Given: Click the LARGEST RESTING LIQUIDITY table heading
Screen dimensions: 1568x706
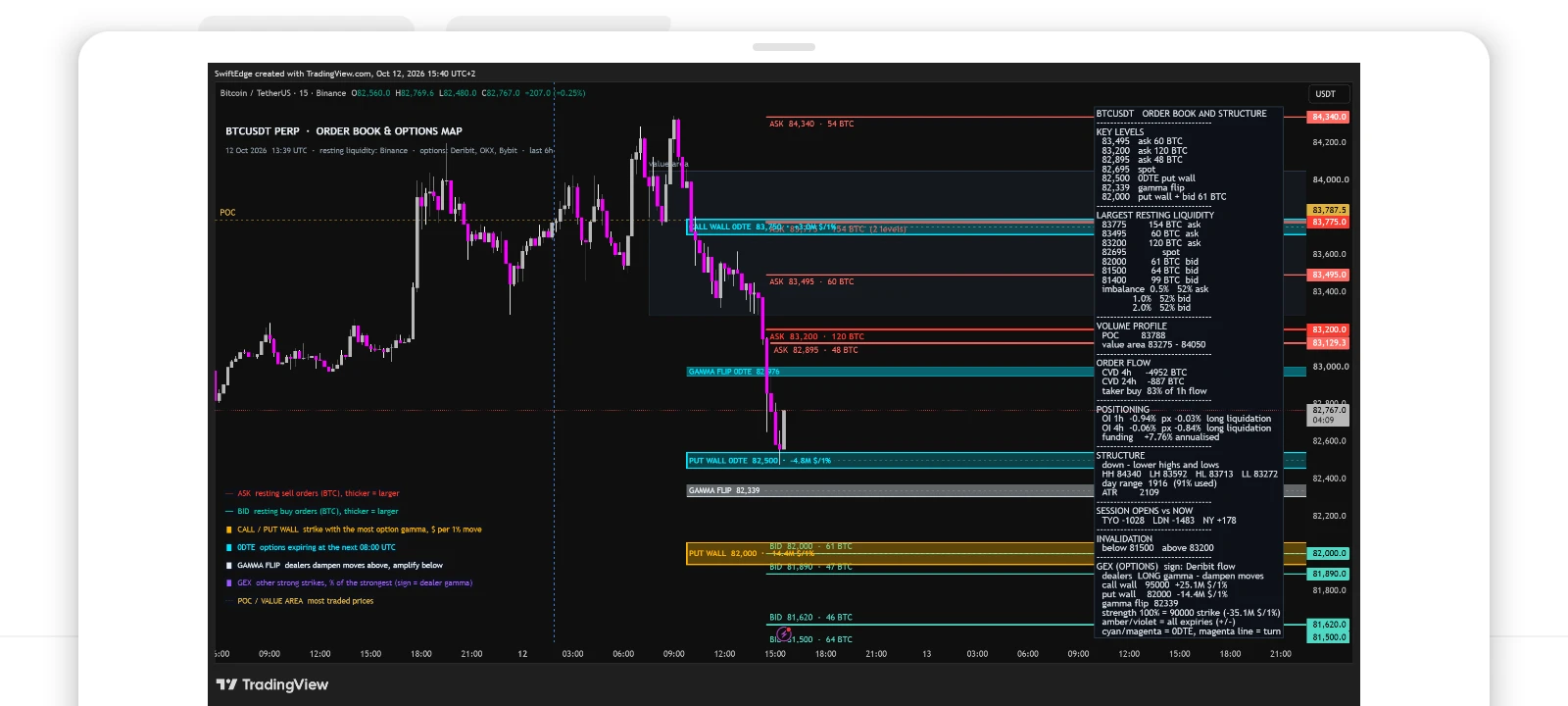Looking at the screenshot, I should pyautogui.click(x=1154, y=216).
